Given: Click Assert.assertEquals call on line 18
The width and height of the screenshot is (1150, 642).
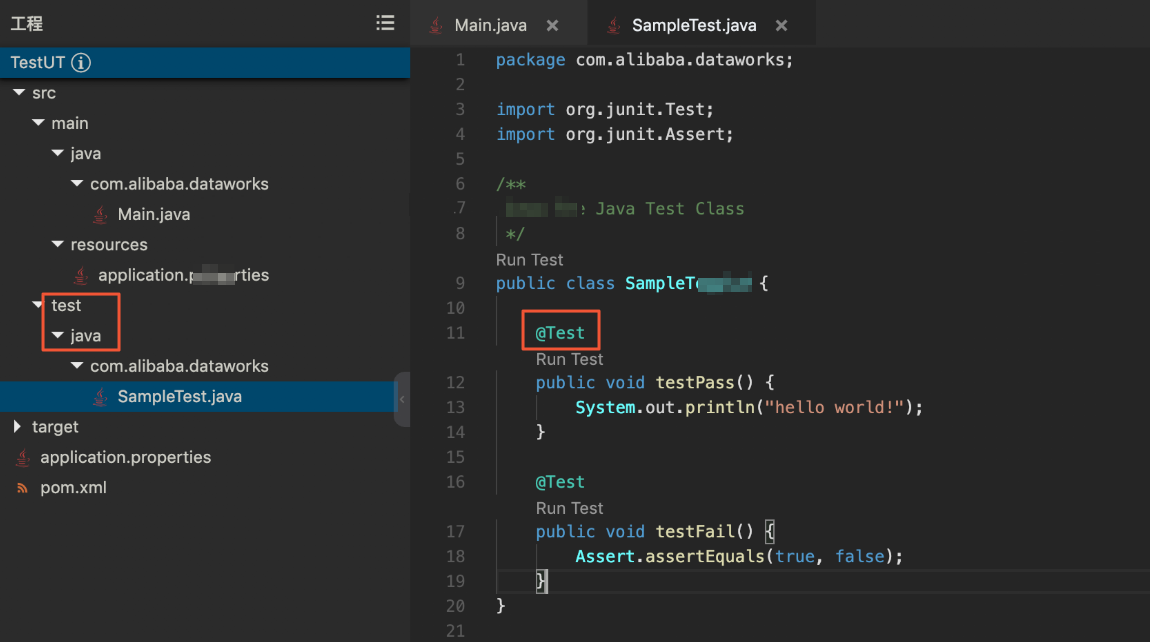Looking at the screenshot, I should (x=739, y=556).
